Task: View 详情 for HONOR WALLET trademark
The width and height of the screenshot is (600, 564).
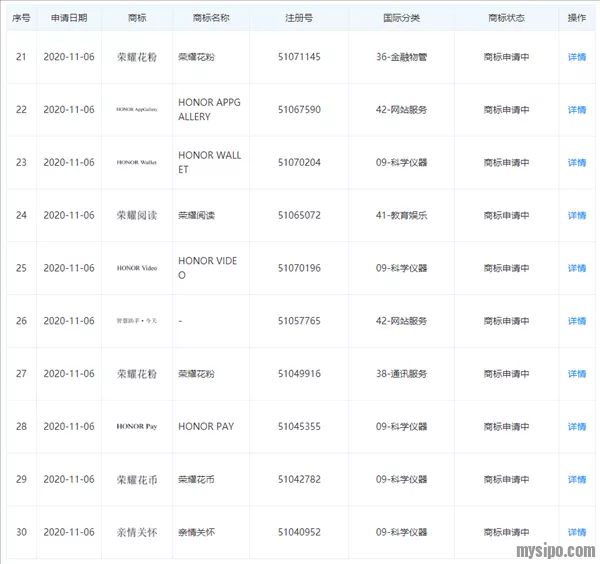Action: pyautogui.click(x=576, y=163)
